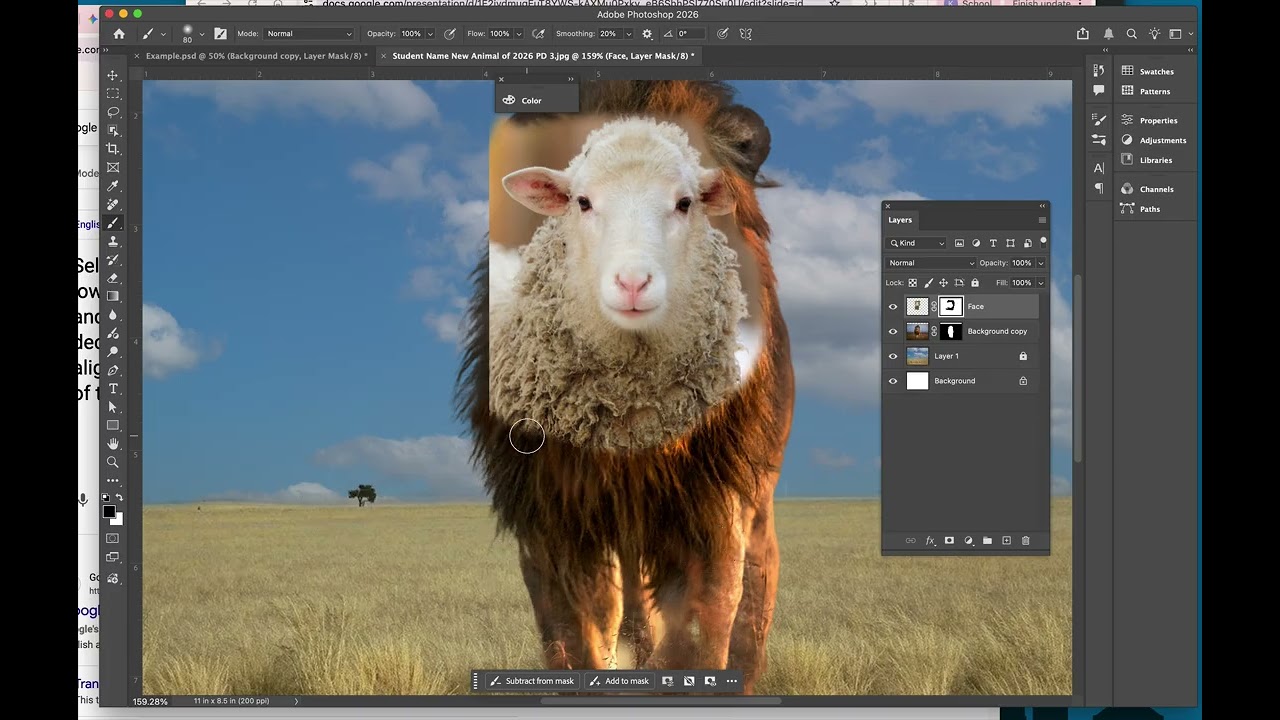Viewport: 1280px width, 720px height.
Task: Toggle visibility of Layer 1
Action: (x=893, y=356)
